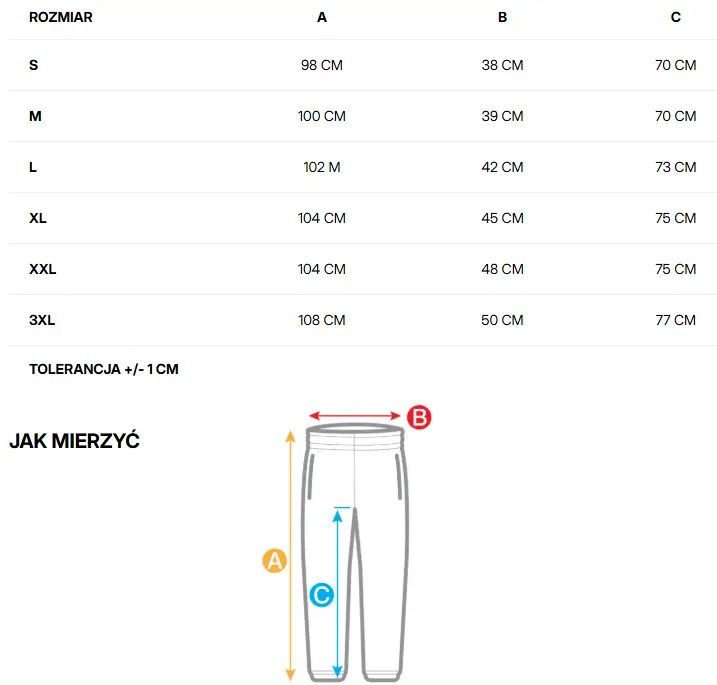This screenshot has height=685, width=717.
Task: Select the ROZMIAR column header
Action: coord(61,17)
